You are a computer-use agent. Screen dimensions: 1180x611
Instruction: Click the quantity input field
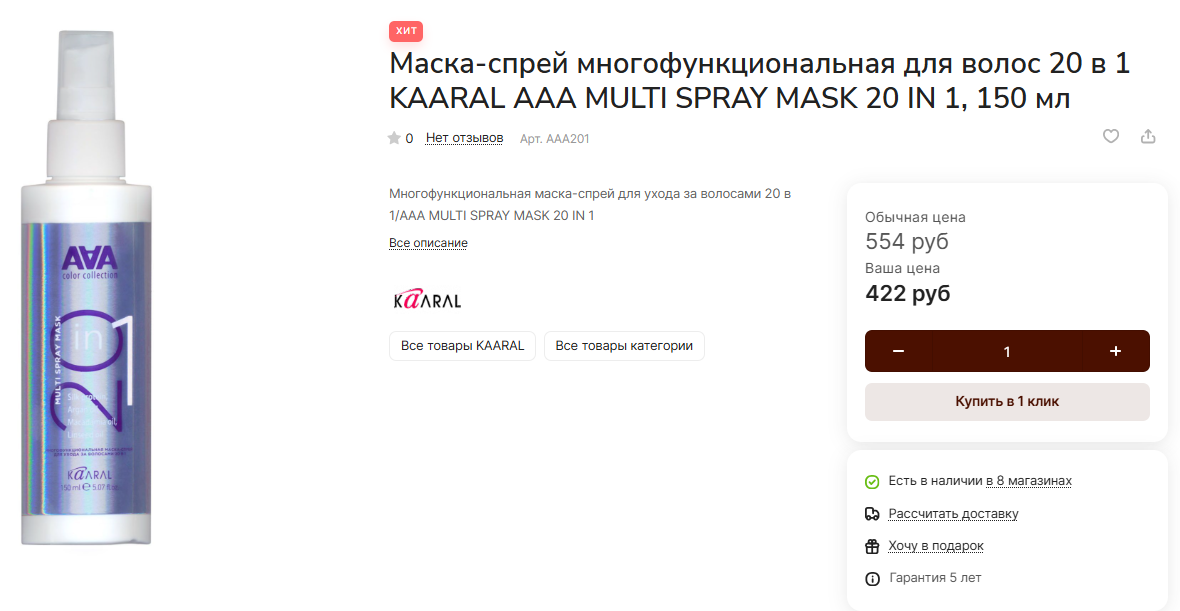point(1007,351)
